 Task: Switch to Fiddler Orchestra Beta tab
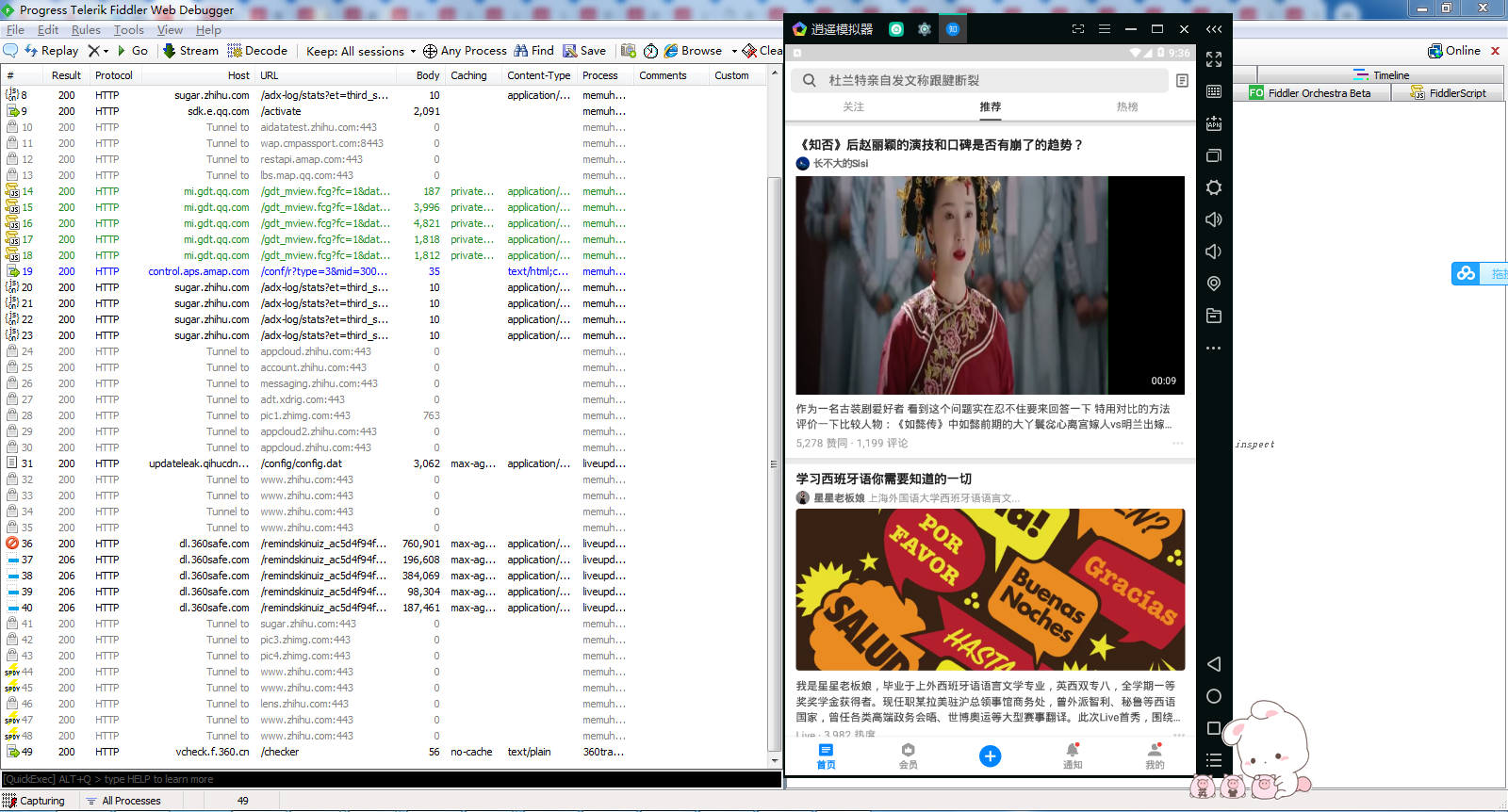1310,93
